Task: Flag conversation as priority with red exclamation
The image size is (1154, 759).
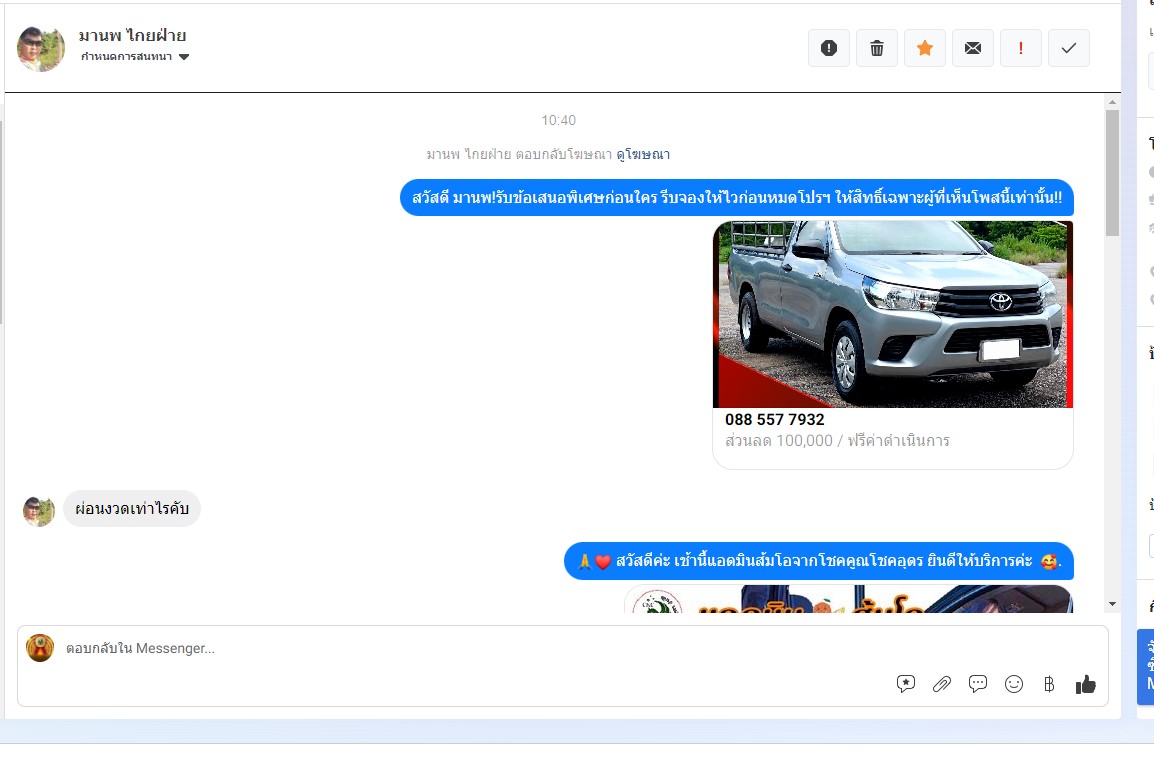Action: (x=1021, y=48)
